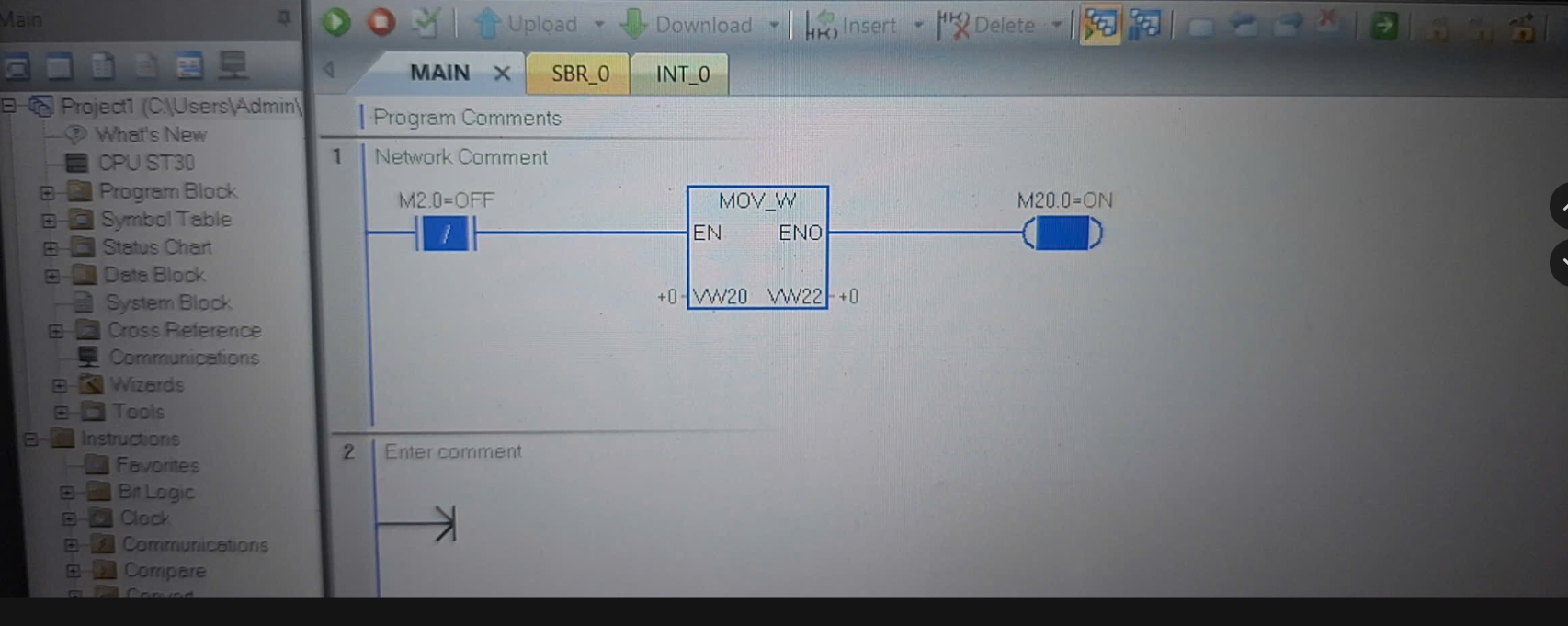Expand the Symbol Table tree node
Screen dimensions: 1568x626
click(x=49, y=221)
